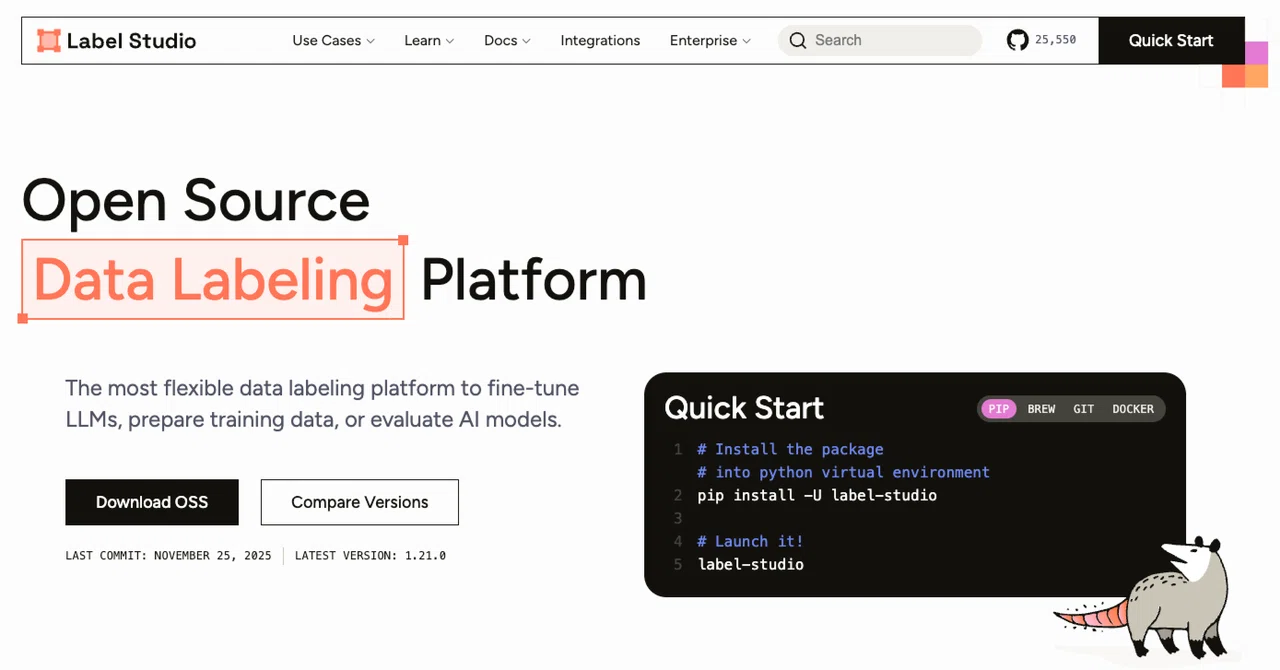
Task: Click the GitHub star count 25,550
Action: [1055, 40]
